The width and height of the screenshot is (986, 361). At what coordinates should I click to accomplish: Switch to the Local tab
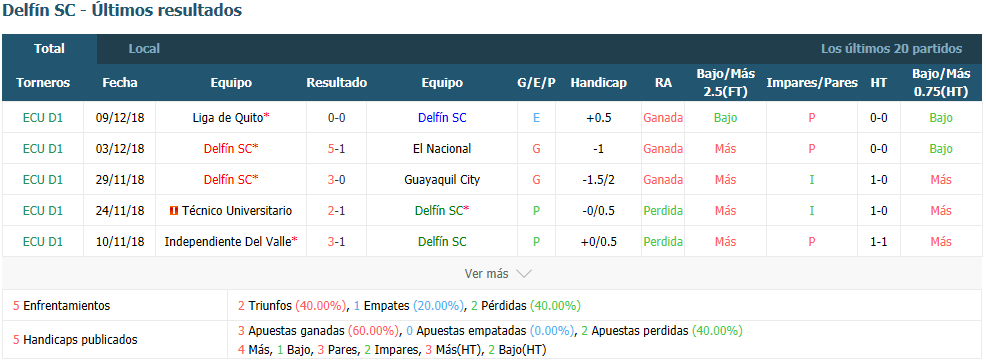tap(144, 48)
